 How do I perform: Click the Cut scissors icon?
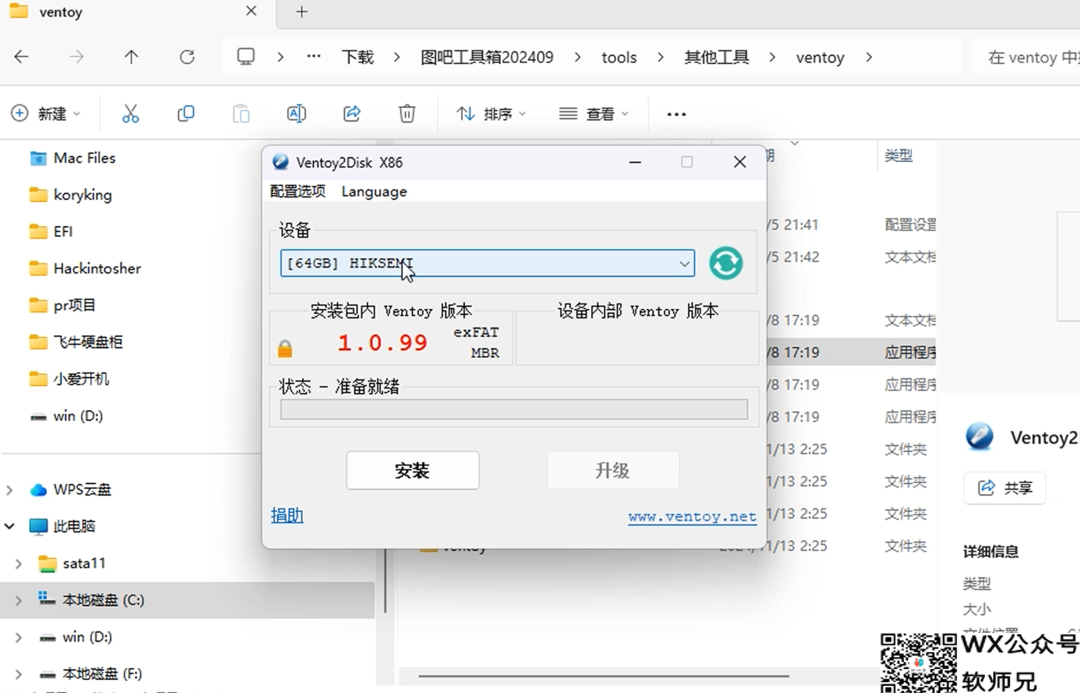coord(130,114)
